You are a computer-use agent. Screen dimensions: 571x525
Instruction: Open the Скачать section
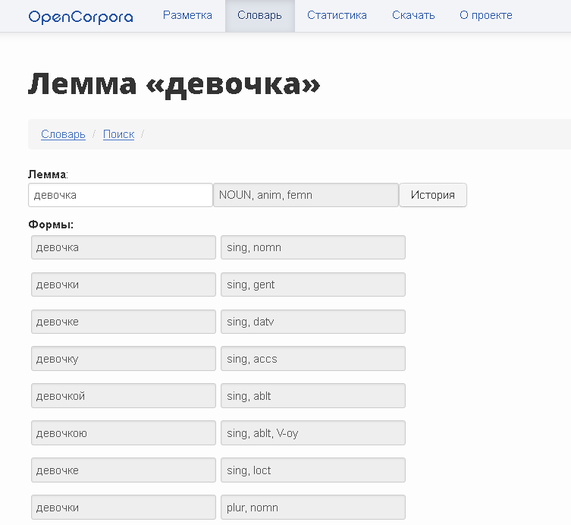tap(413, 15)
